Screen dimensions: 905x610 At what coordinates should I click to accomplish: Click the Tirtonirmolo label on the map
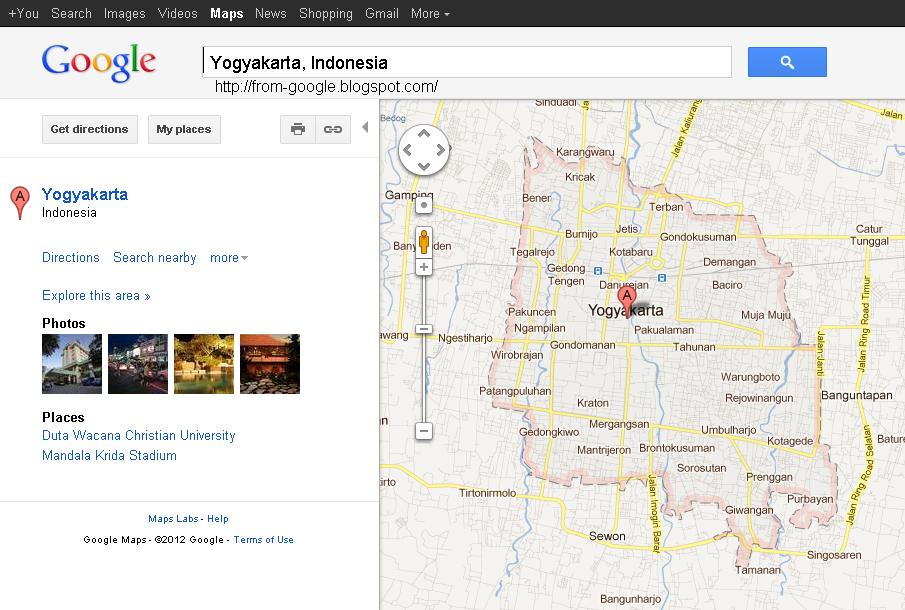click(487, 493)
